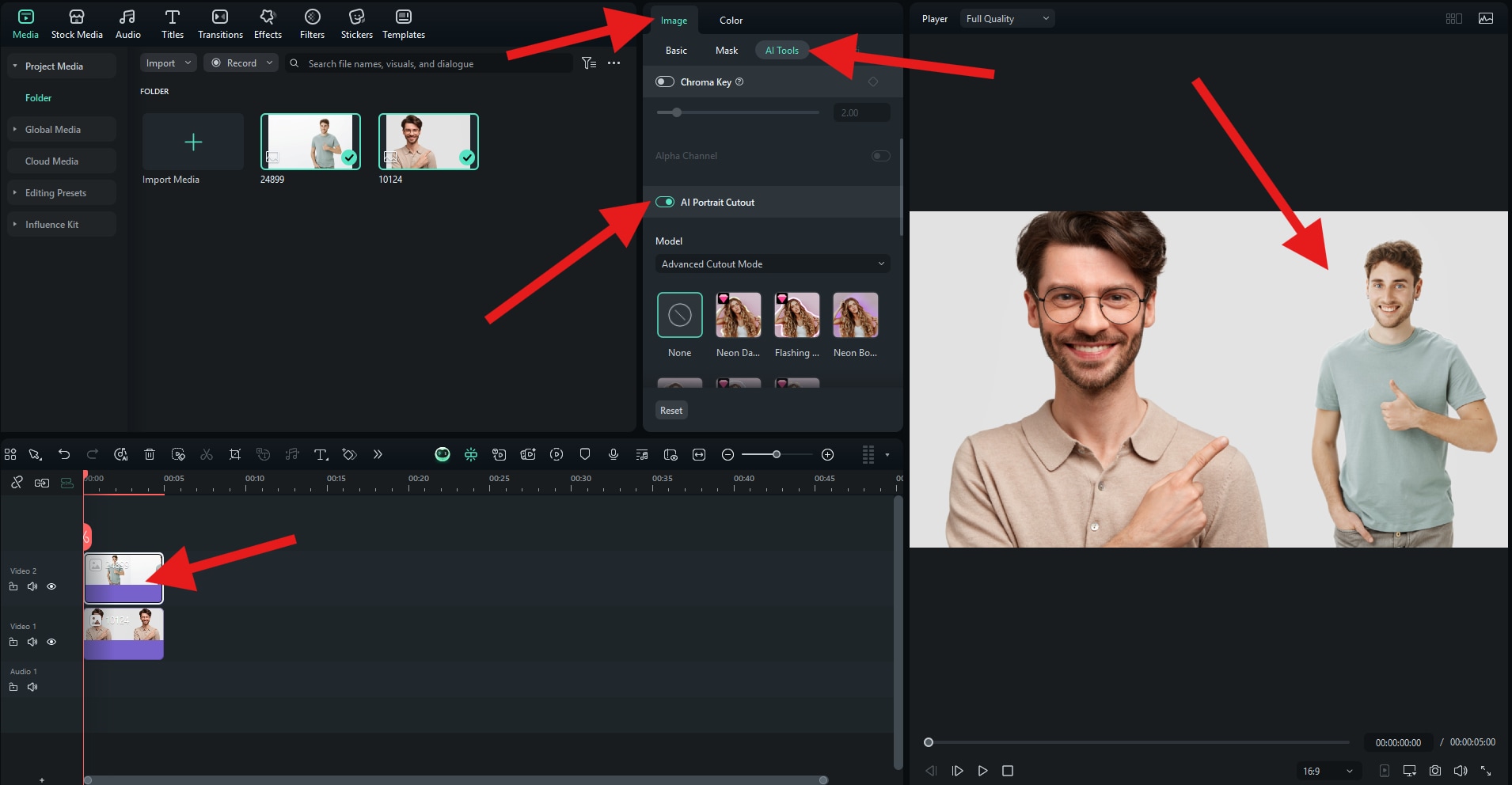Open the Transitions tab
This screenshot has height=785, width=1512.
coord(220,24)
